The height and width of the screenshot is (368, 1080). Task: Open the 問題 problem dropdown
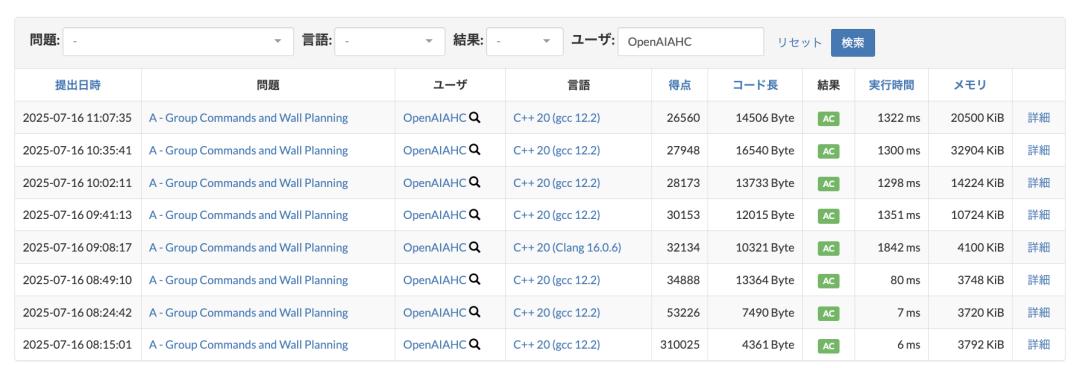[x=178, y=41]
